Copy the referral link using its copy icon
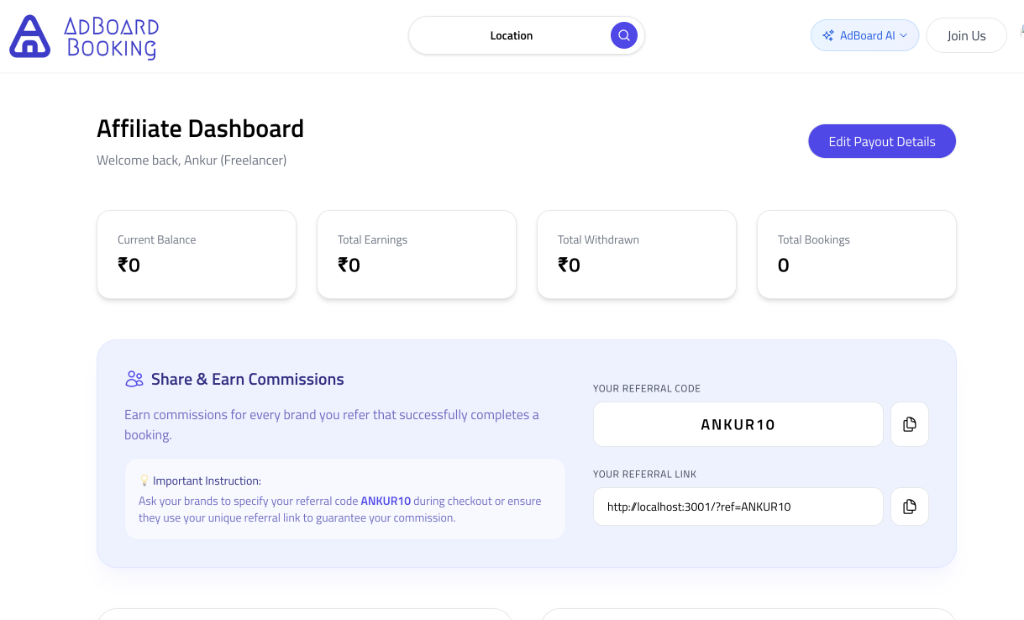This screenshot has width=1024, height=620. pyautogui.click(x=909, y=507)
